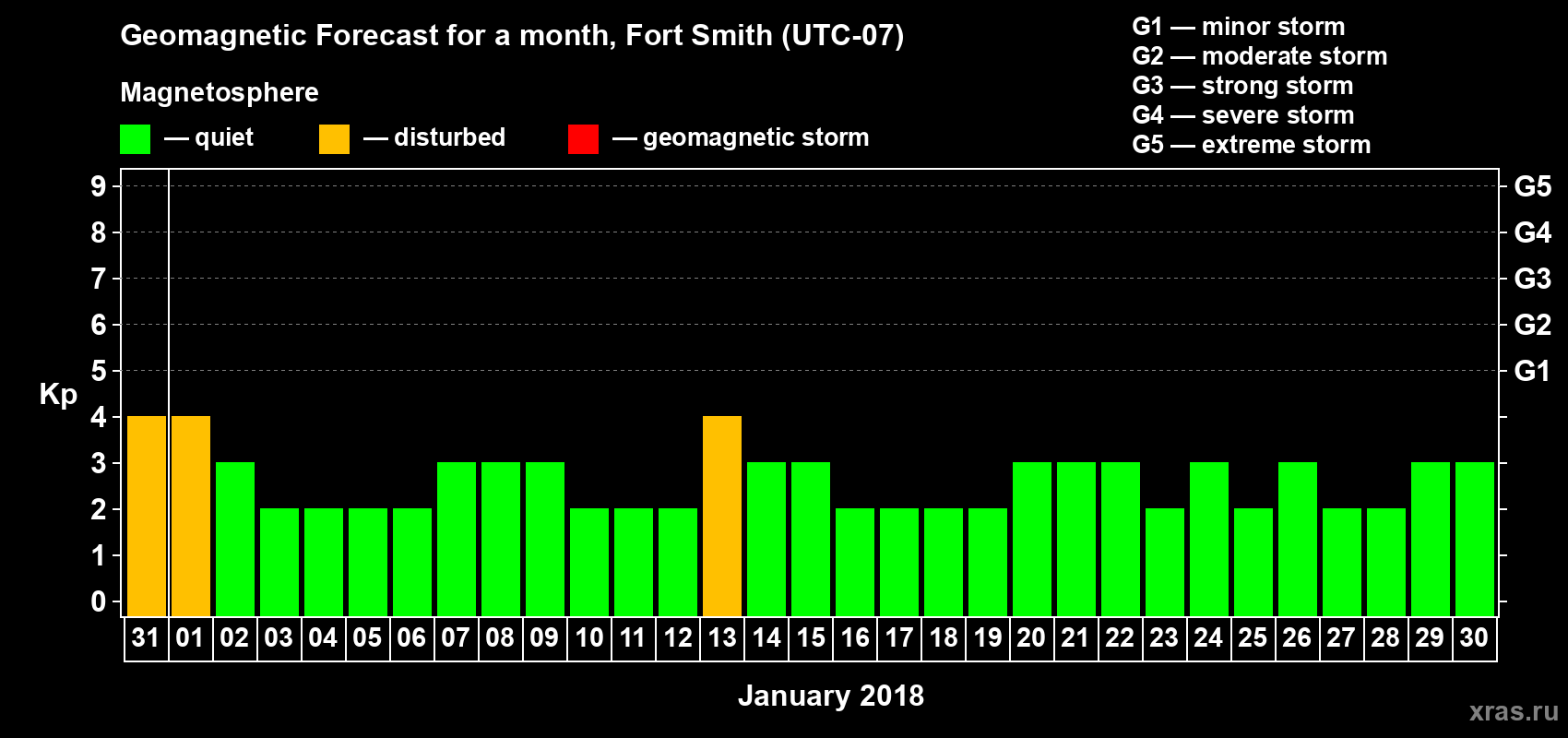Screen dimensions: 1568x738
Task: Click date label 31 on axis
Action: (x=146, y=637)
